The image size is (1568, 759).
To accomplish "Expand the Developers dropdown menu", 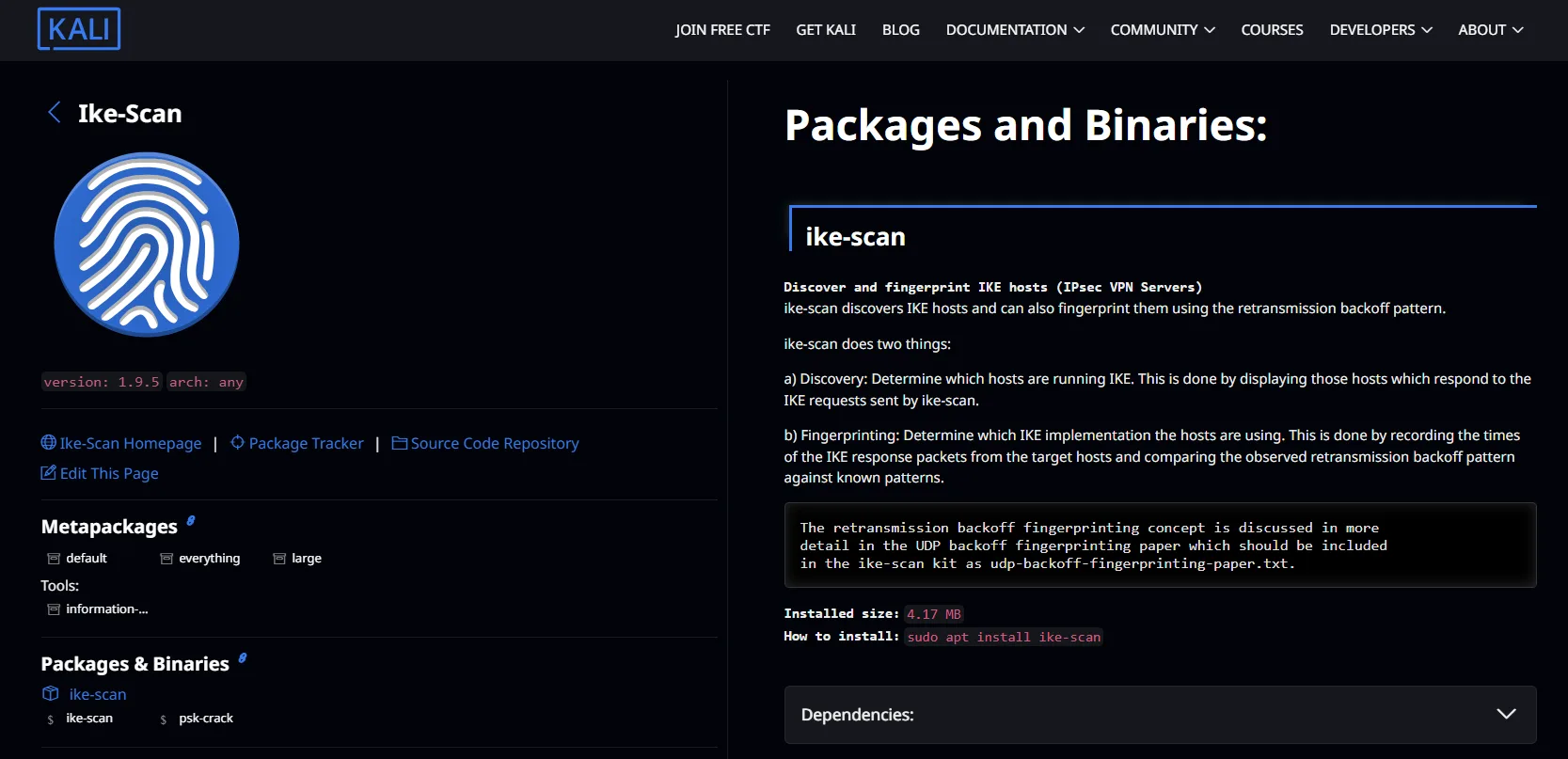I will [x=1380, y=30].
